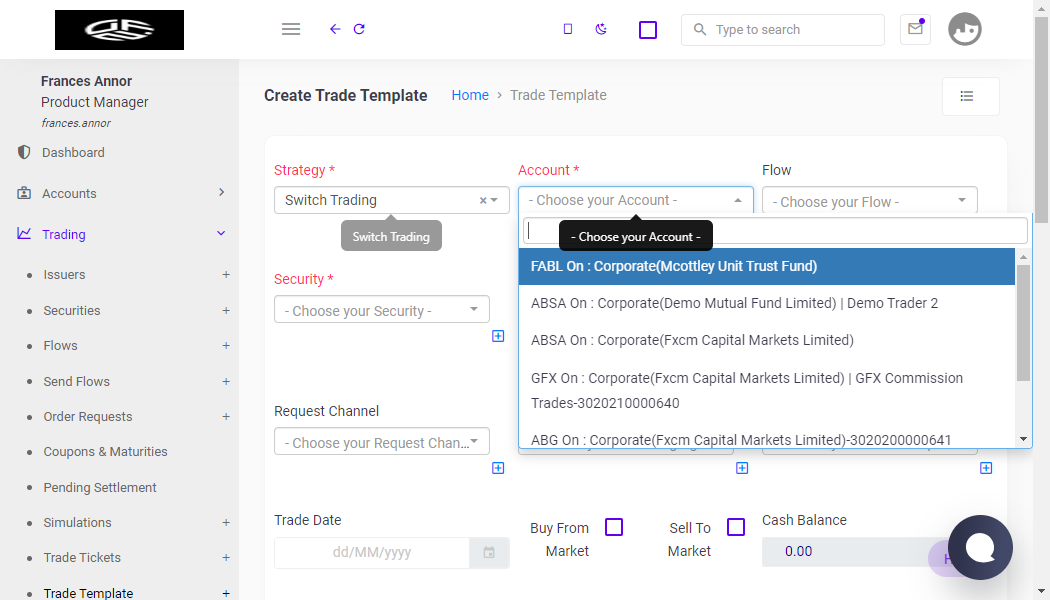Expand Trade Tickets plus icon

226,558
